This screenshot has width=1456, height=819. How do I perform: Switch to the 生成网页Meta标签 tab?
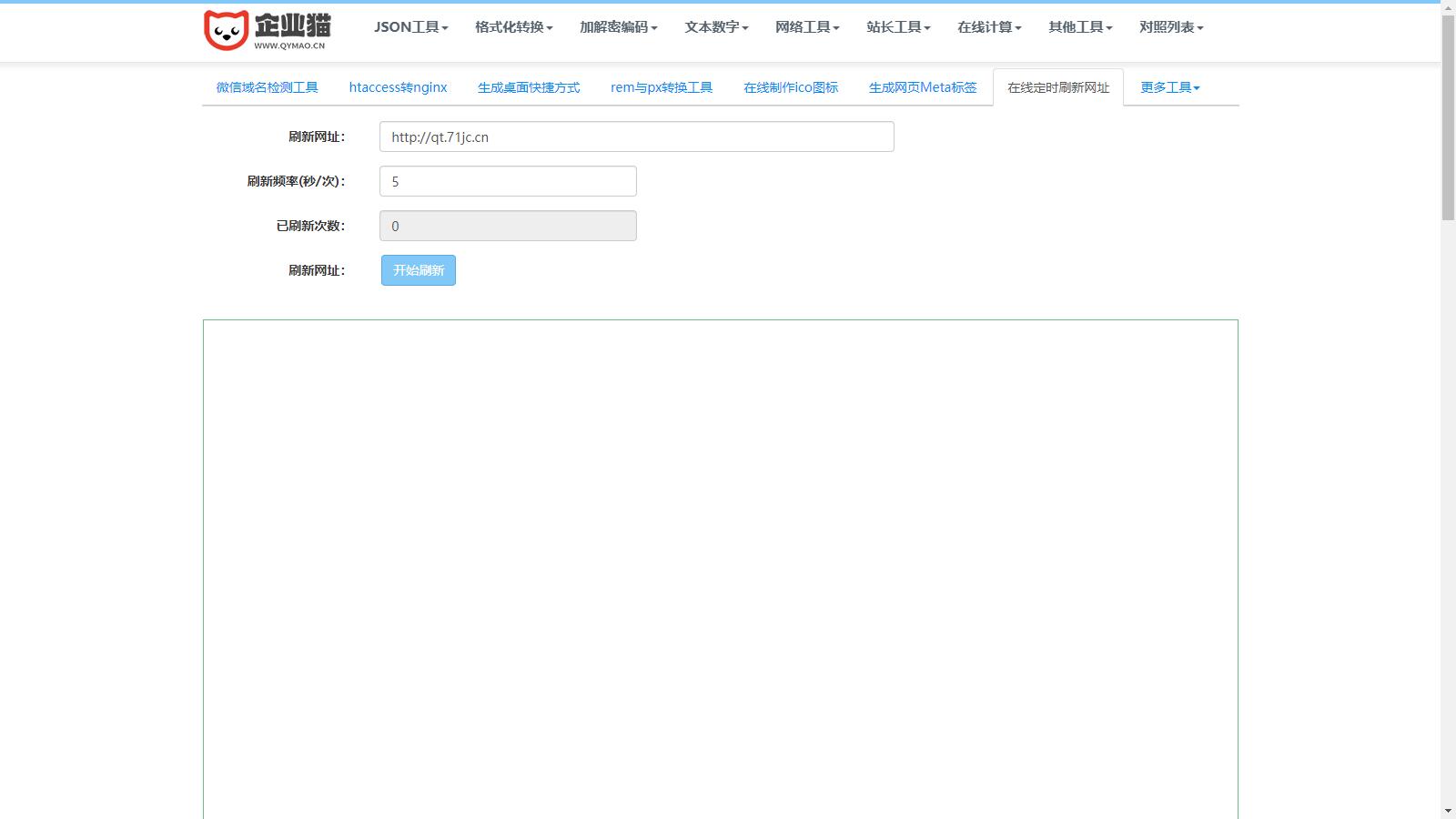point(923,87)
